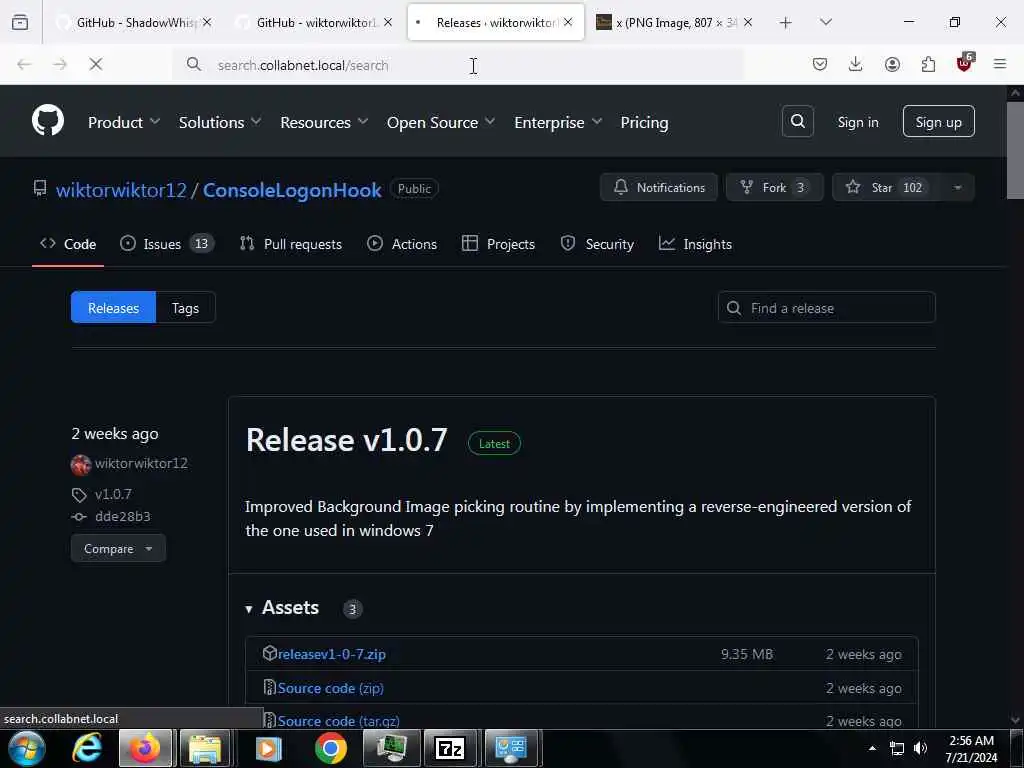This screenshot has height=768, width=1024.
Task: Fork the ConsoleLogonHook repository
Action: click(x=775, y=187)
